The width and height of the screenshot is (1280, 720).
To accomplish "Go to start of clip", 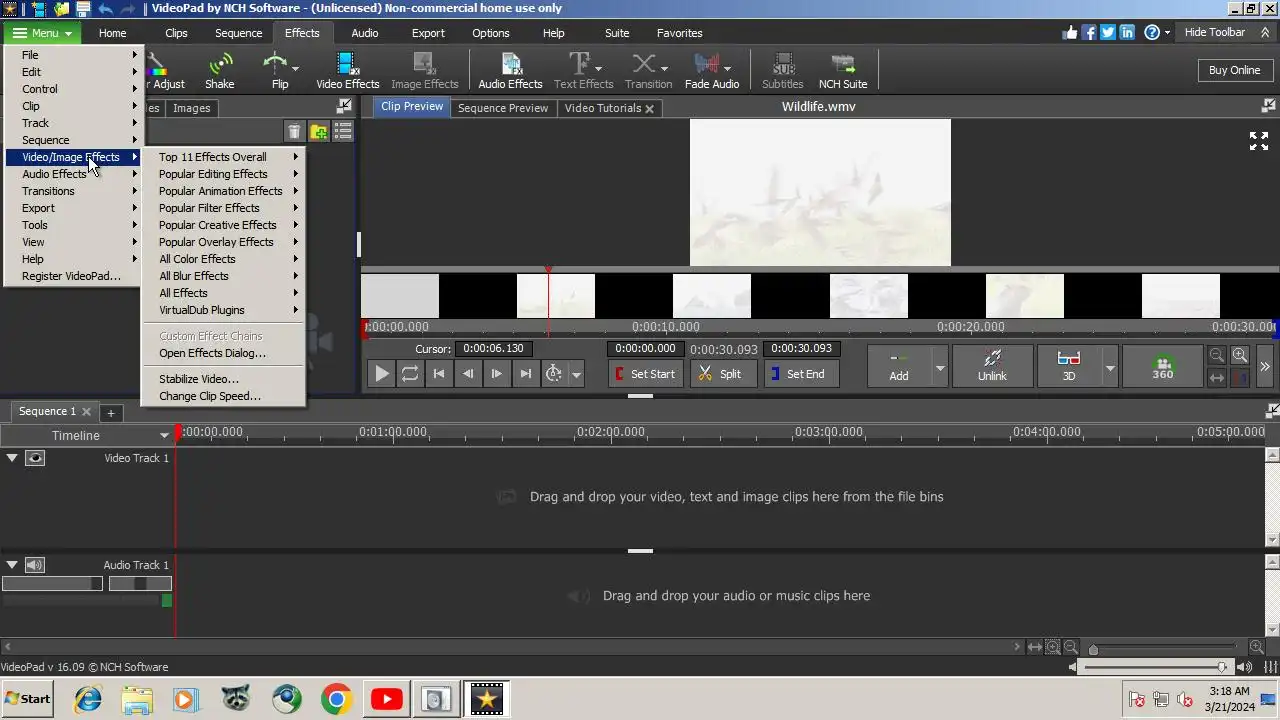I will [x=438, y=374].
